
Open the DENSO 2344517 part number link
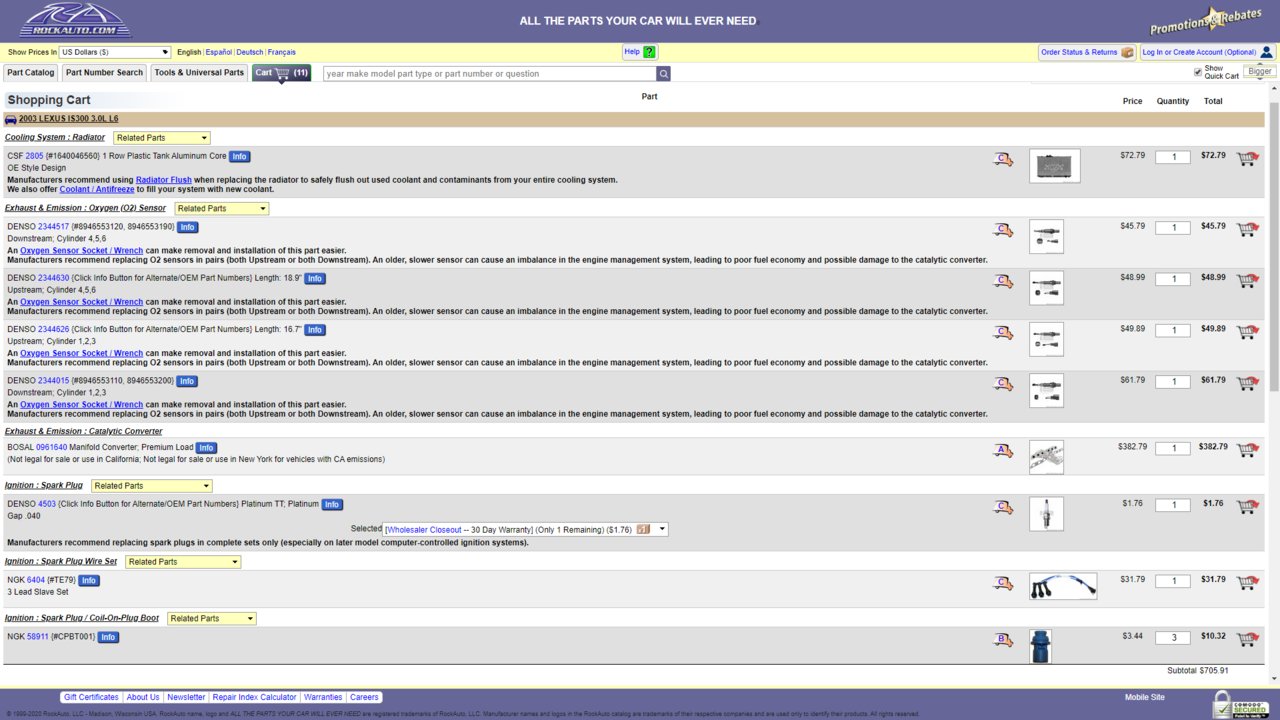click(x=53, y=227)
